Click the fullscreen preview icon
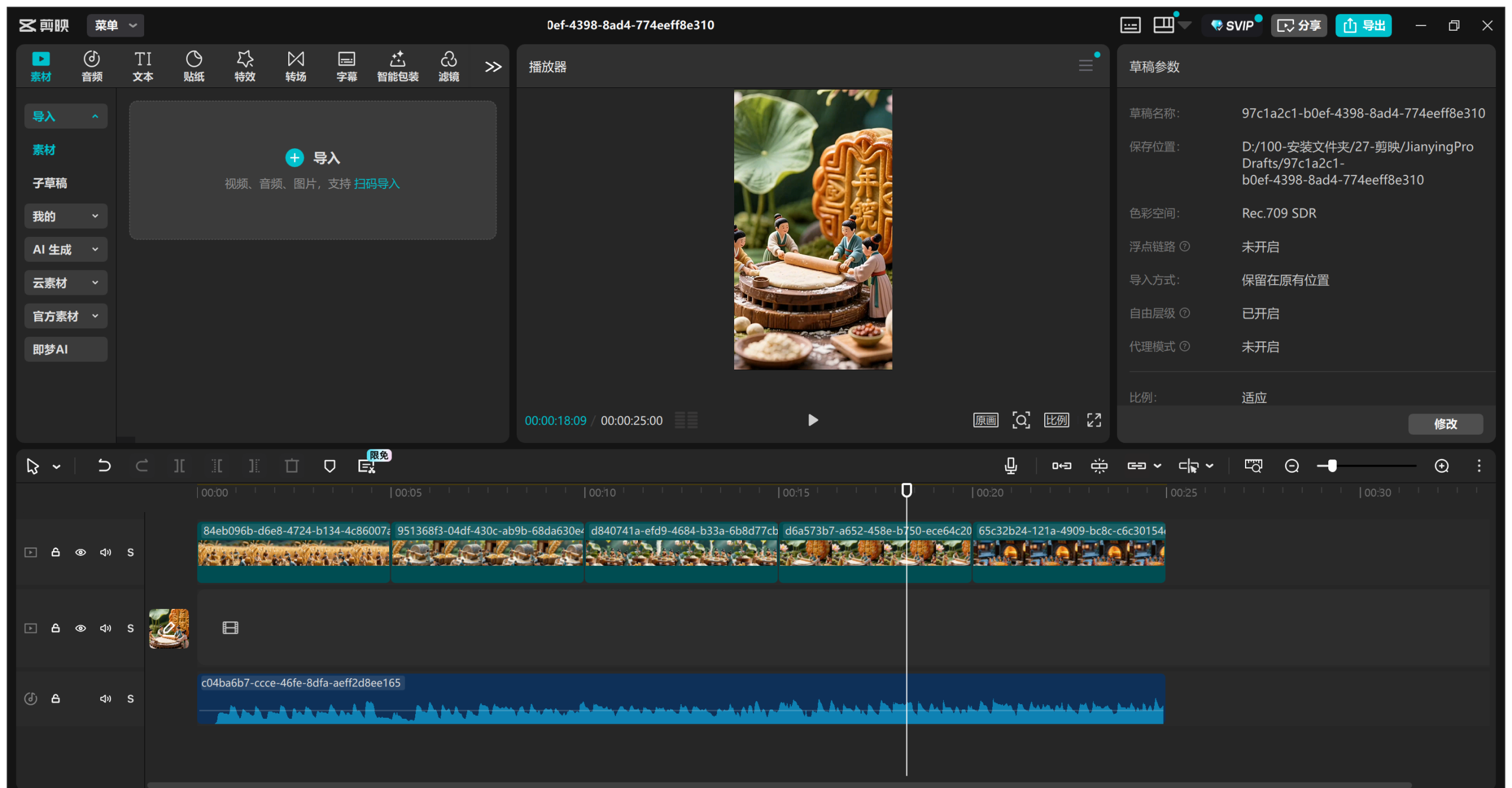This screenshot has width=1512, height=788. 1094,420
